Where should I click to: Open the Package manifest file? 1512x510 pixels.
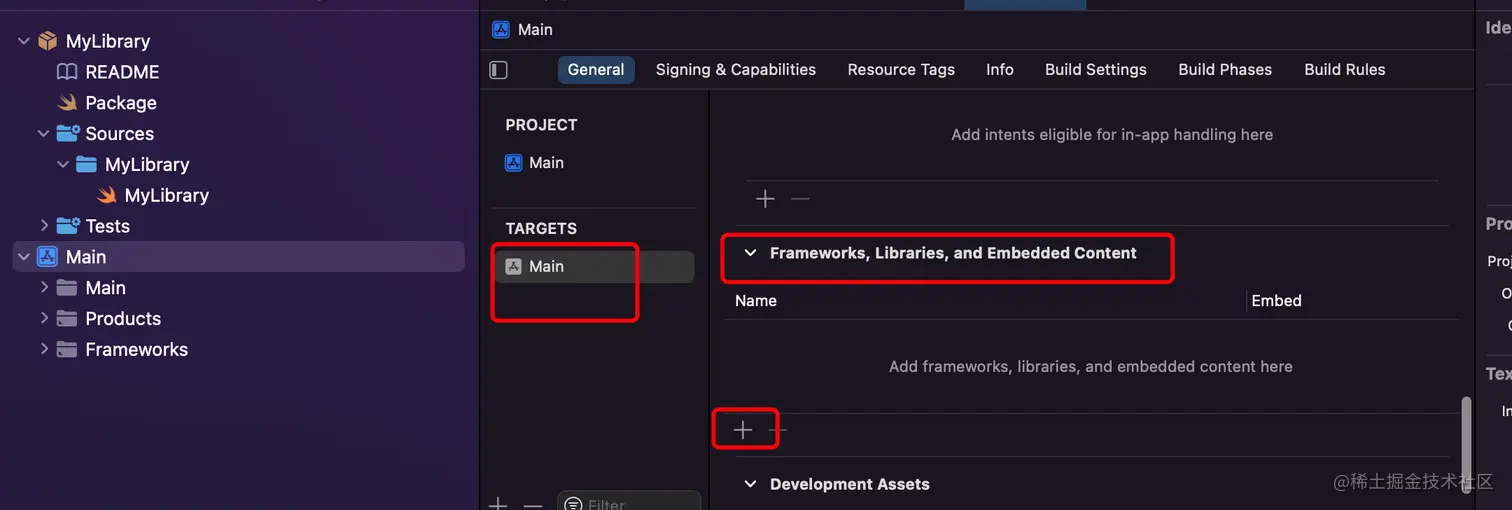pos(121,103)
